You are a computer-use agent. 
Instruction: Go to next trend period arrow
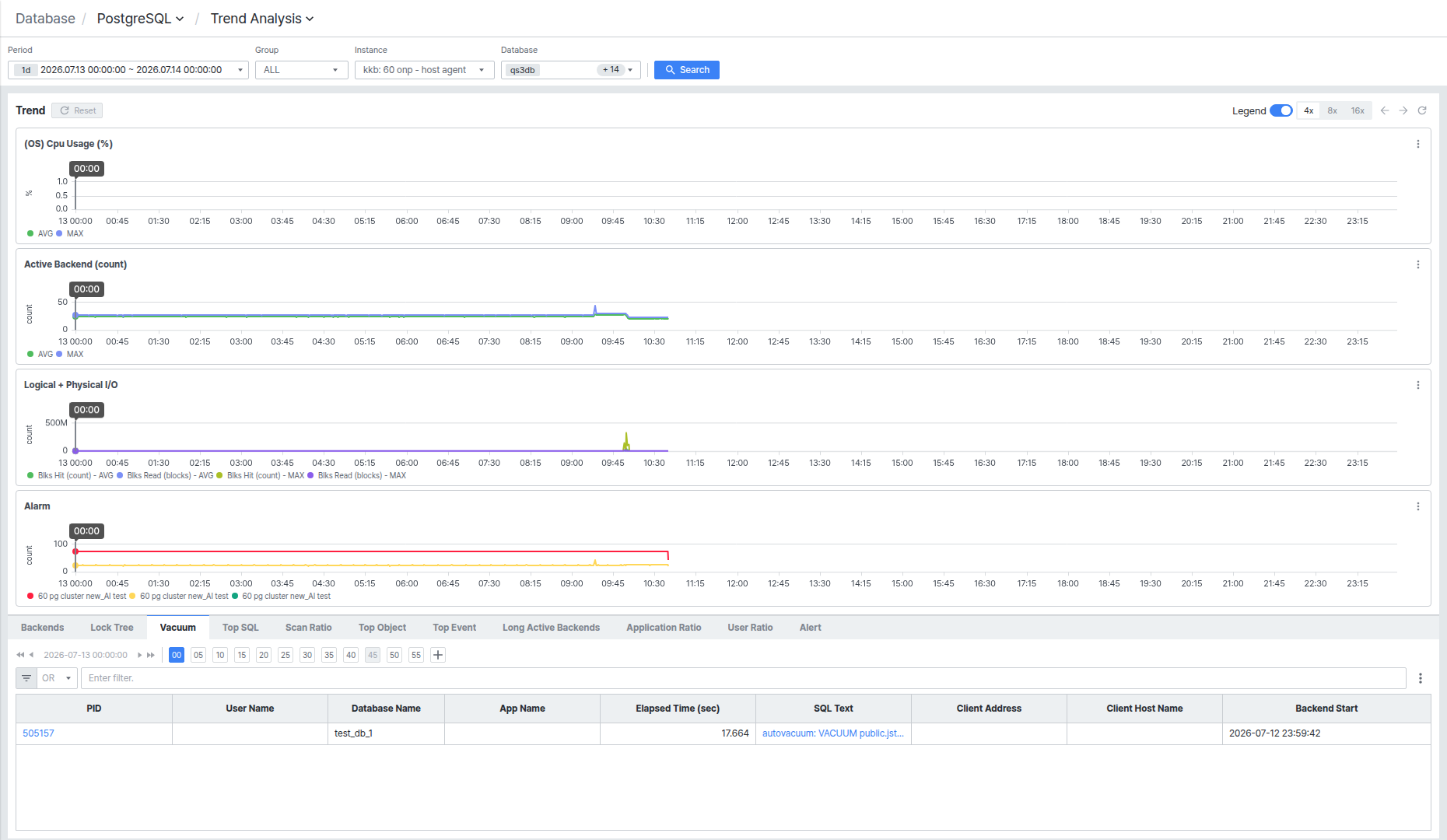tap(1403, 110)
